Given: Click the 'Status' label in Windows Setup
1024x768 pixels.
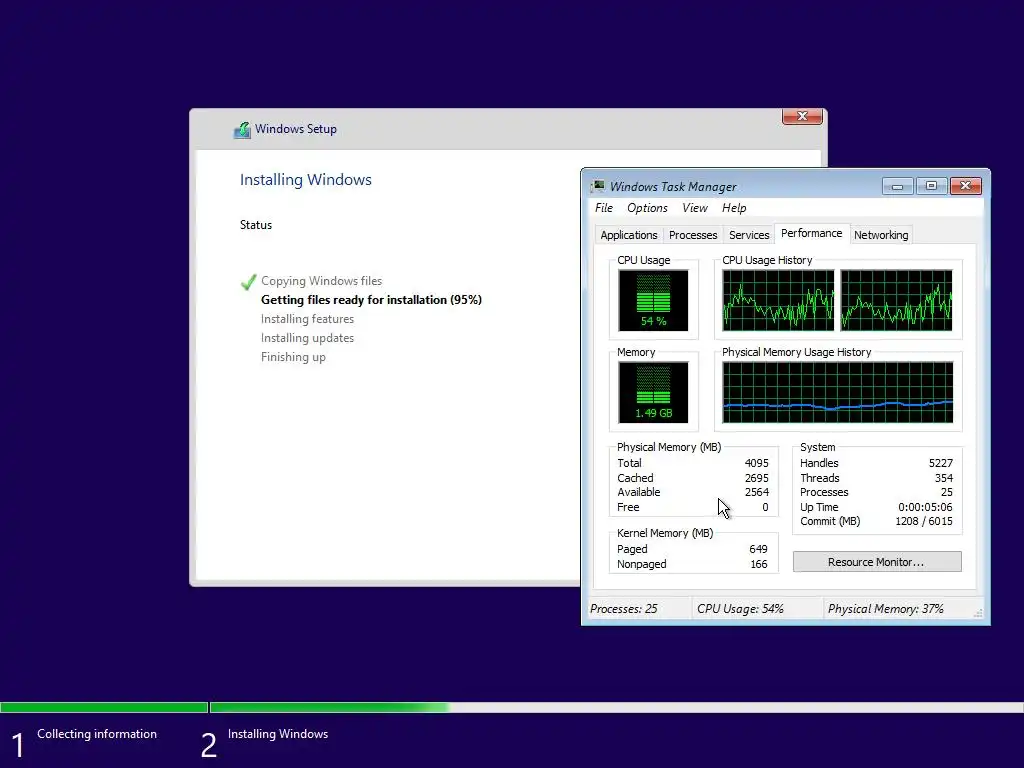Looking at the screenshot, I should (255, 225).
